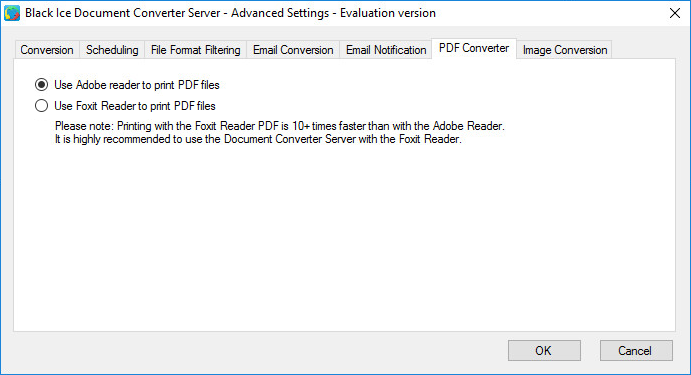691x375 pixels.
Task: Click the PDF Converter tab
Action: click(x=474, y=48)
